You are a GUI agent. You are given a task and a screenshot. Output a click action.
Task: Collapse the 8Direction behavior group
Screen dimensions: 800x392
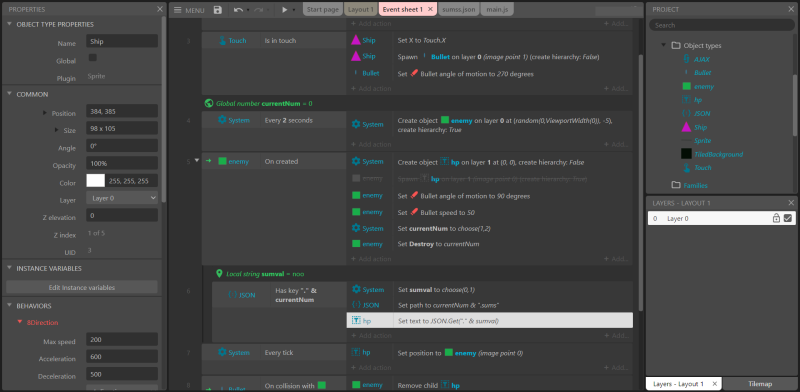pyautogui.click(x=20, y=322)
